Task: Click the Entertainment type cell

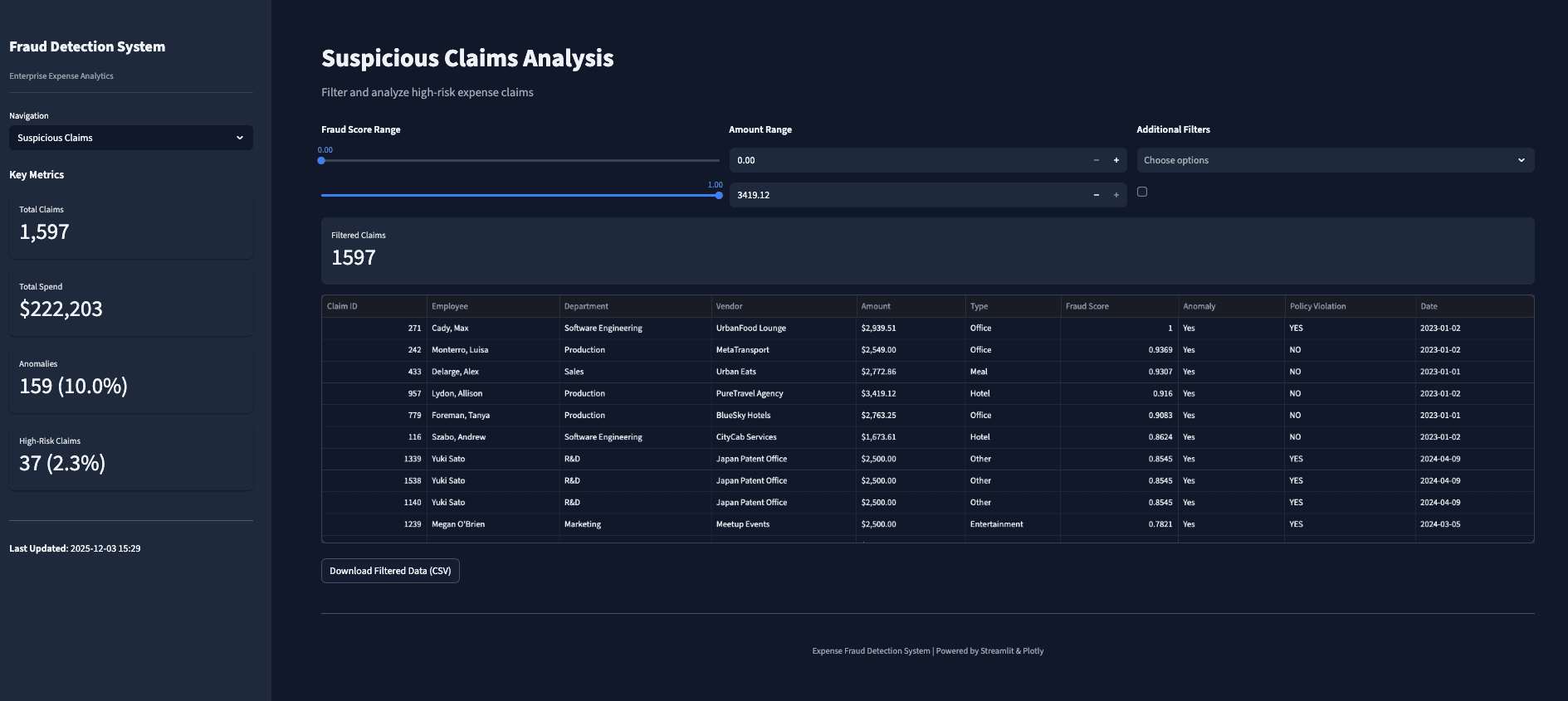Action: click(1013, 524)
